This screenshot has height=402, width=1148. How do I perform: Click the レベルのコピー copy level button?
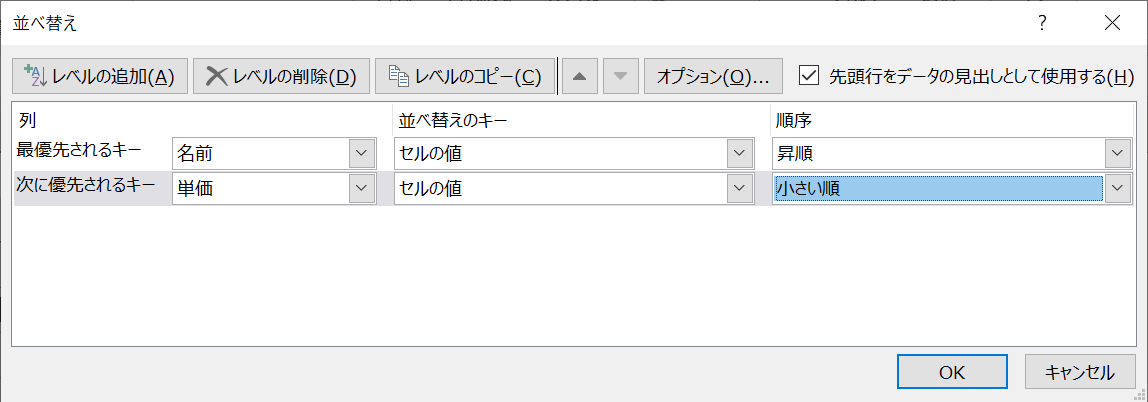click(464, 76)
